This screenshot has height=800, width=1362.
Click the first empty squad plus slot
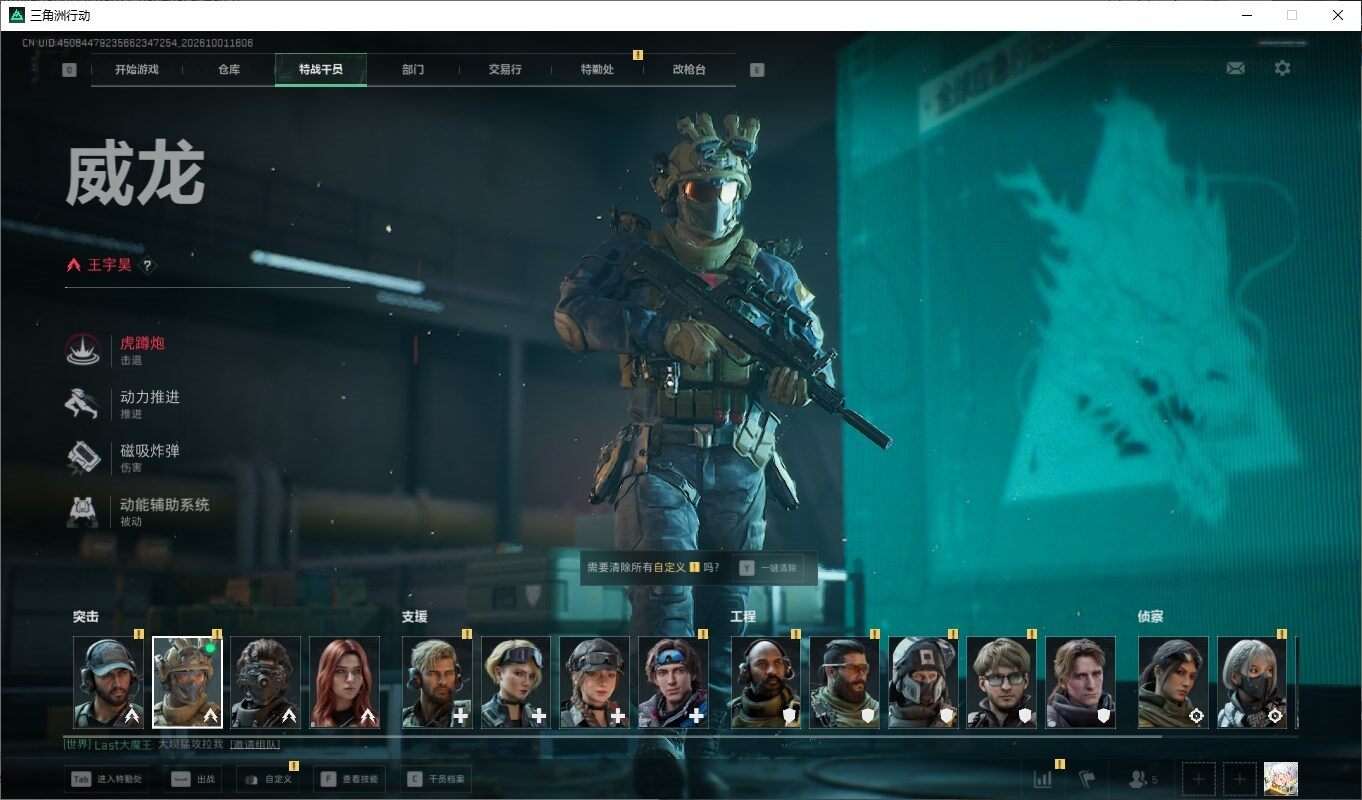pos(1199,779)
